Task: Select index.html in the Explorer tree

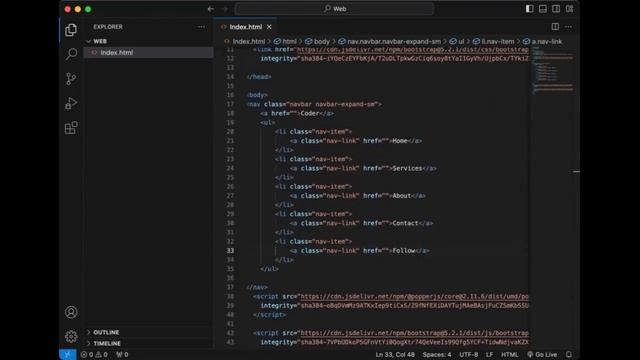Action: (149, 53)
